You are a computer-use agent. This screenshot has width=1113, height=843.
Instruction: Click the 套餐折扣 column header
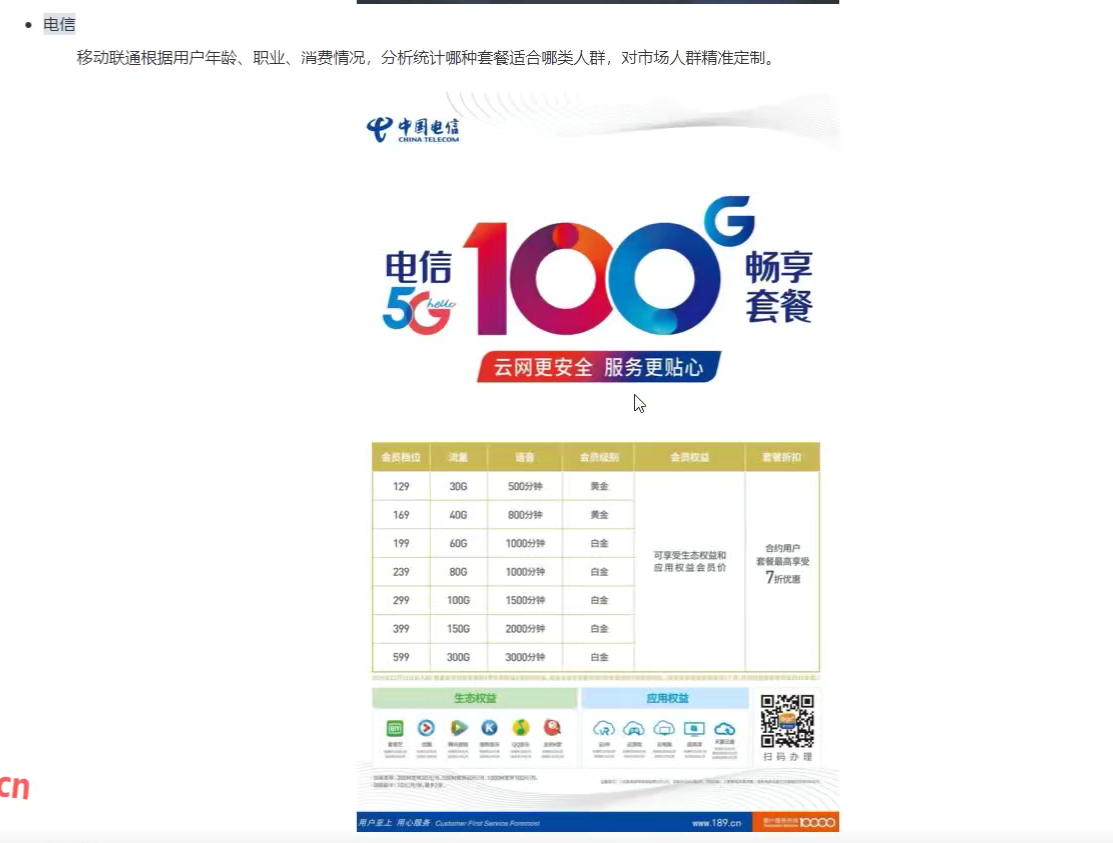point(782,457)
